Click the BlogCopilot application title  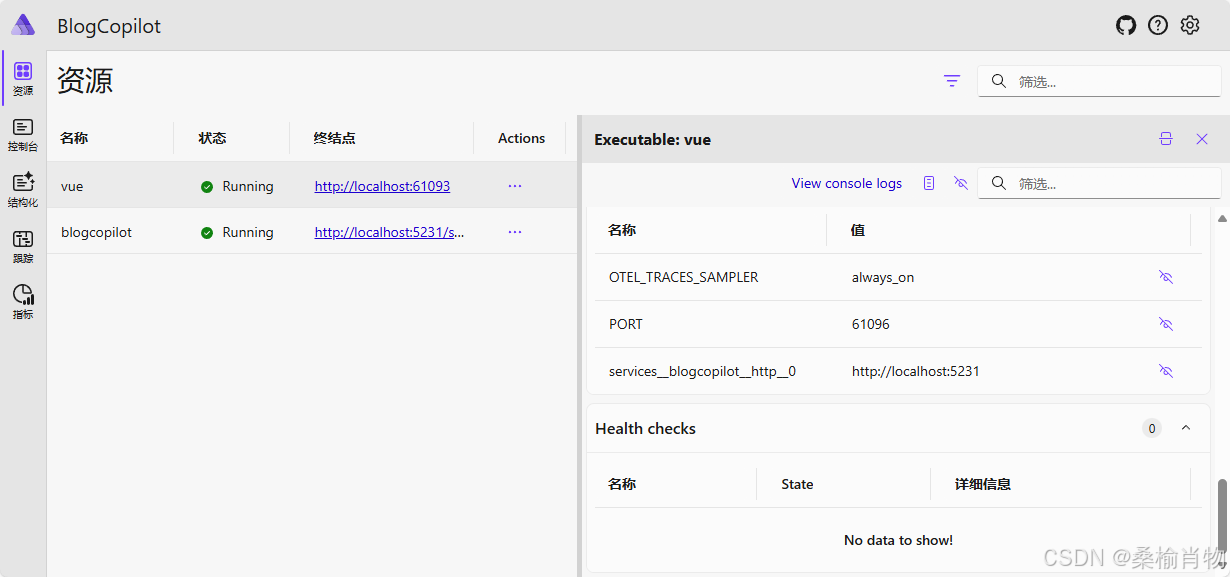pyautogui.click(x=109, y=26)
